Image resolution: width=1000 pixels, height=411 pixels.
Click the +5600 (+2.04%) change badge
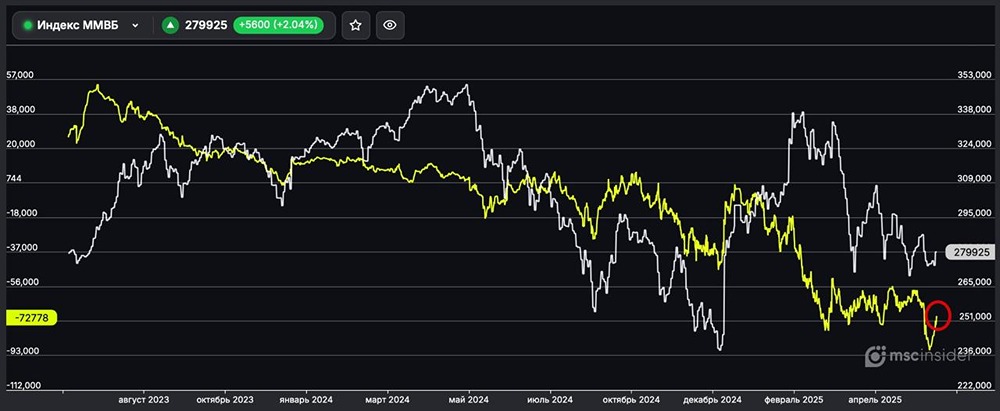coord(278,26)
